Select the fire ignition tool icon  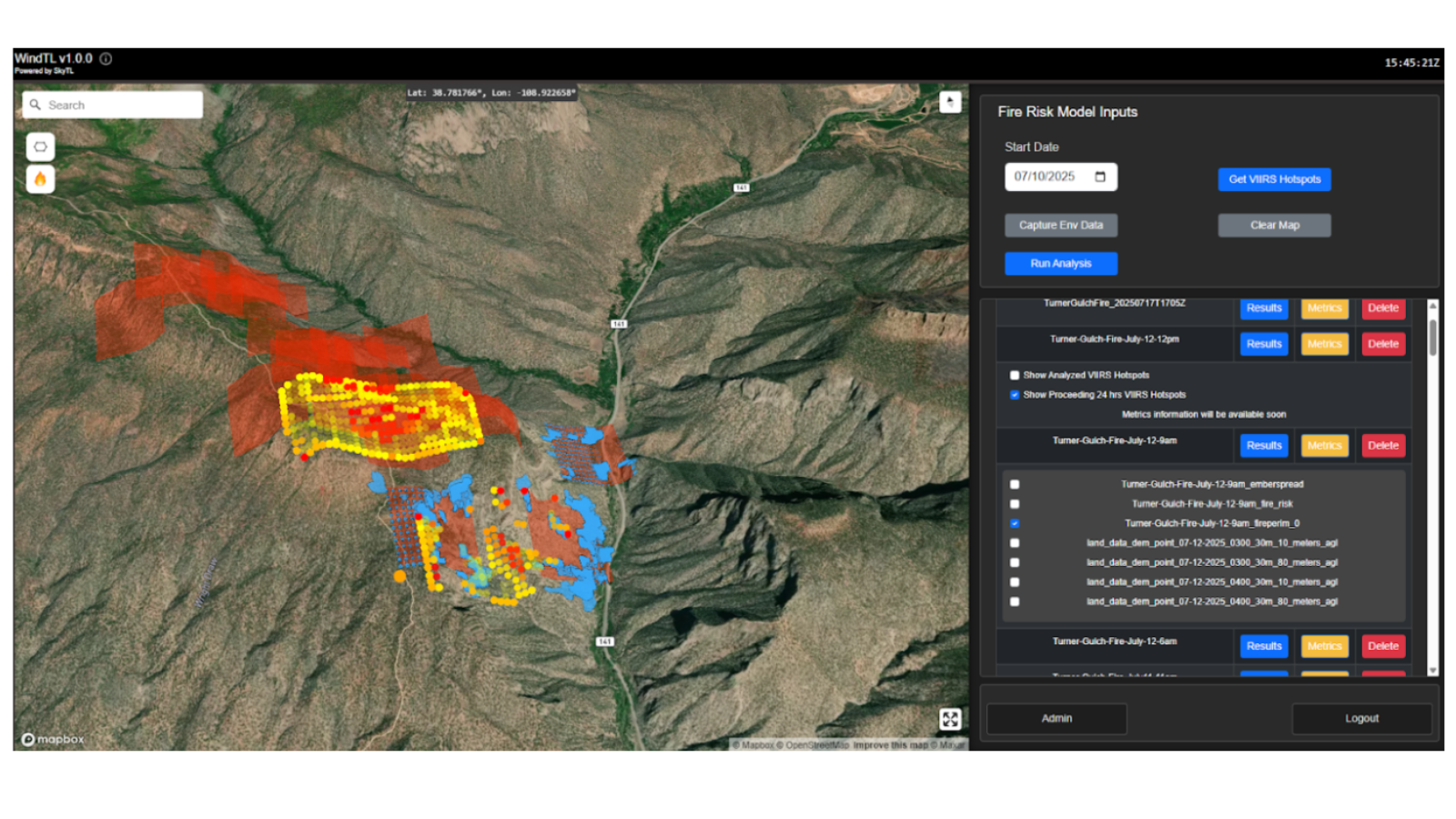[x=40, y=179]
